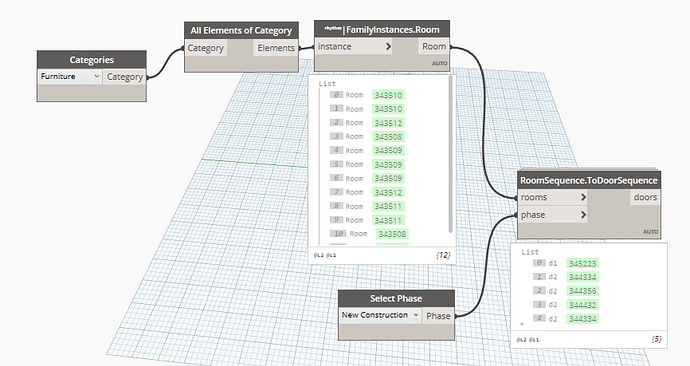Viewport: 690px width, 366px height.
Task: Click room ID 343512 at index 2
Action: (388, 123)
